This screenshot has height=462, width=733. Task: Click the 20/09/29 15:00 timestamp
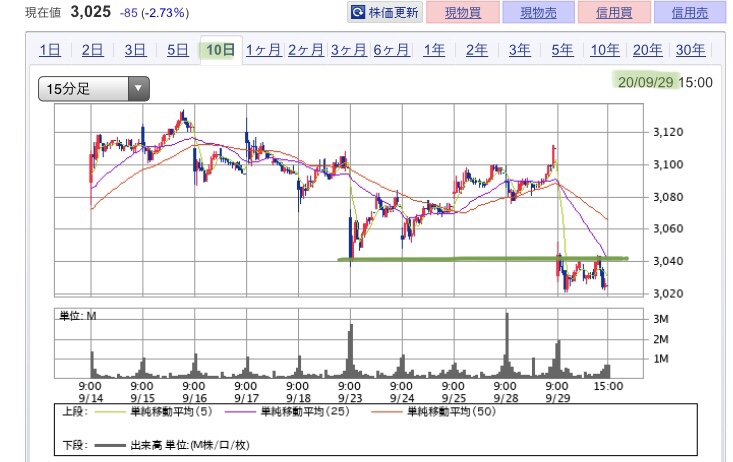(665, 82)
